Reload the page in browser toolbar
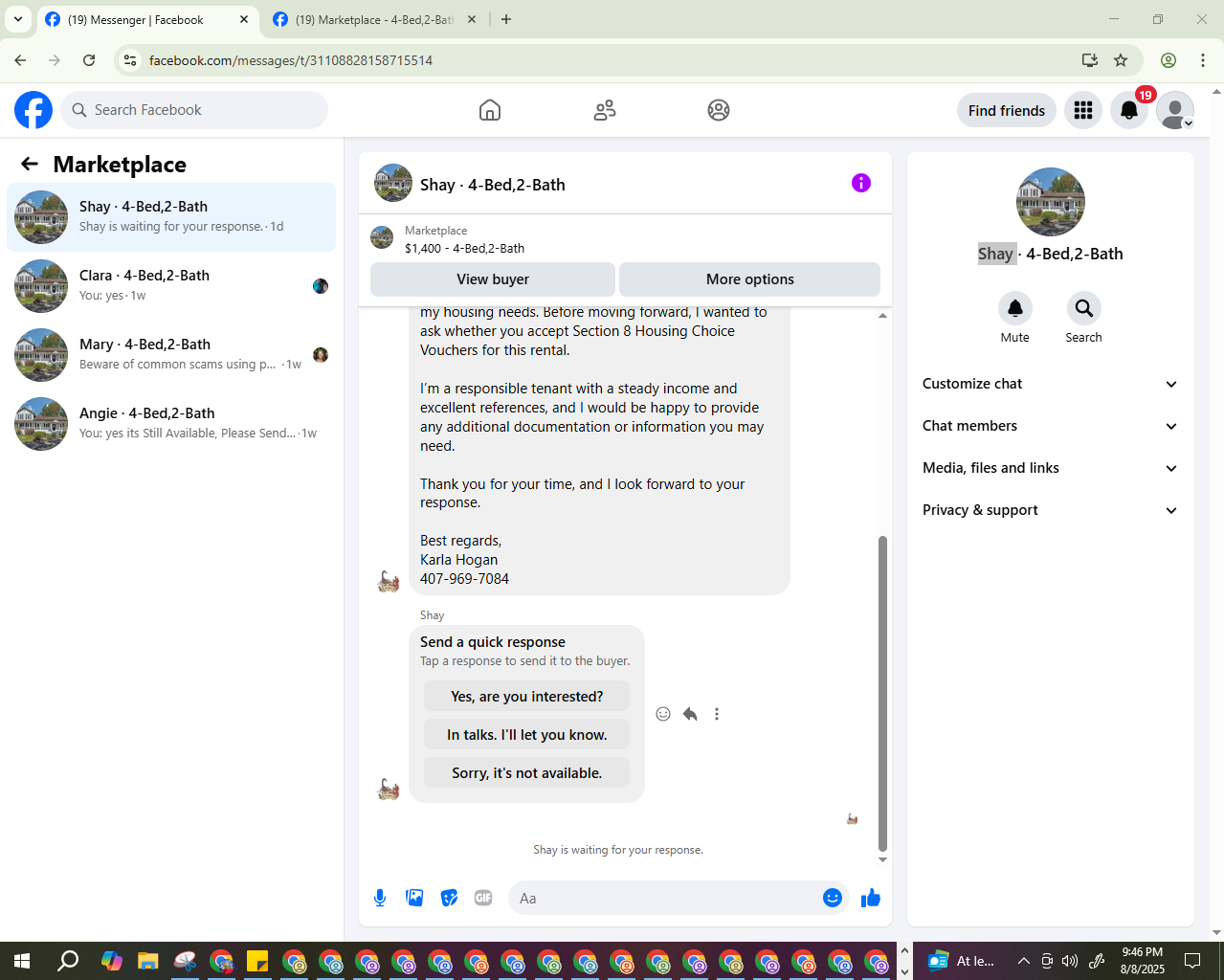Image resolution: width=1224 pixels, height=980 pixels. (89, 60)
